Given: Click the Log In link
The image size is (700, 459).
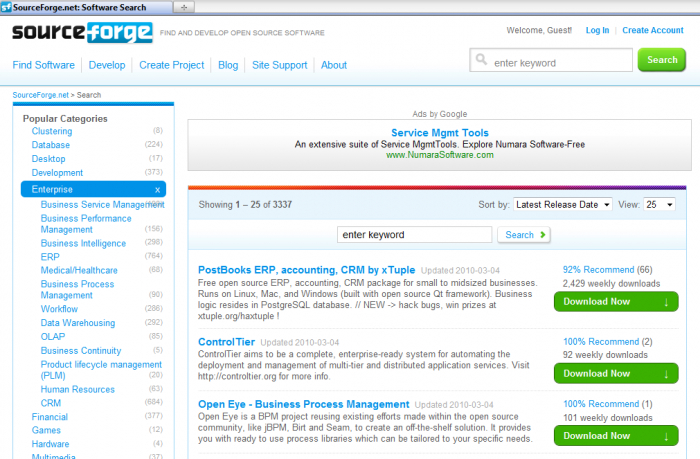Looking at the screenshot, I should [597, 30].
